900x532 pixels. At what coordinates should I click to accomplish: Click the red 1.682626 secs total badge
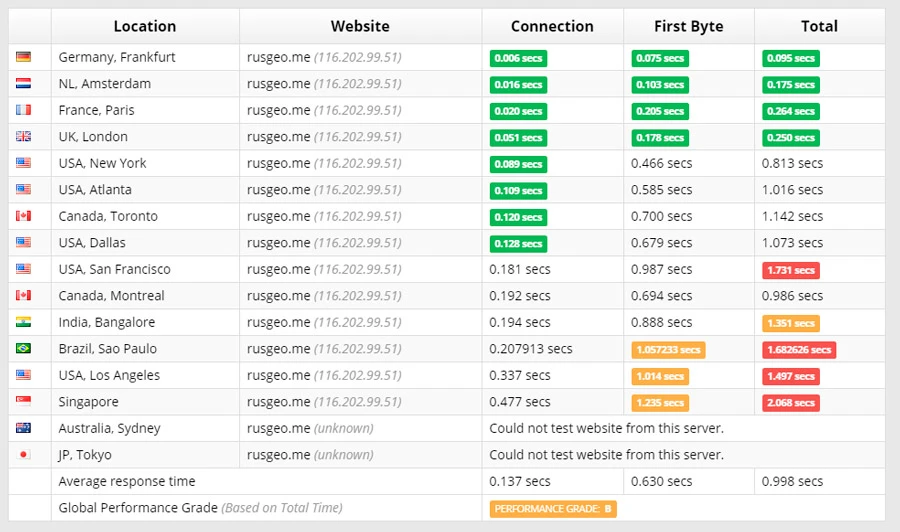(799, 350)
